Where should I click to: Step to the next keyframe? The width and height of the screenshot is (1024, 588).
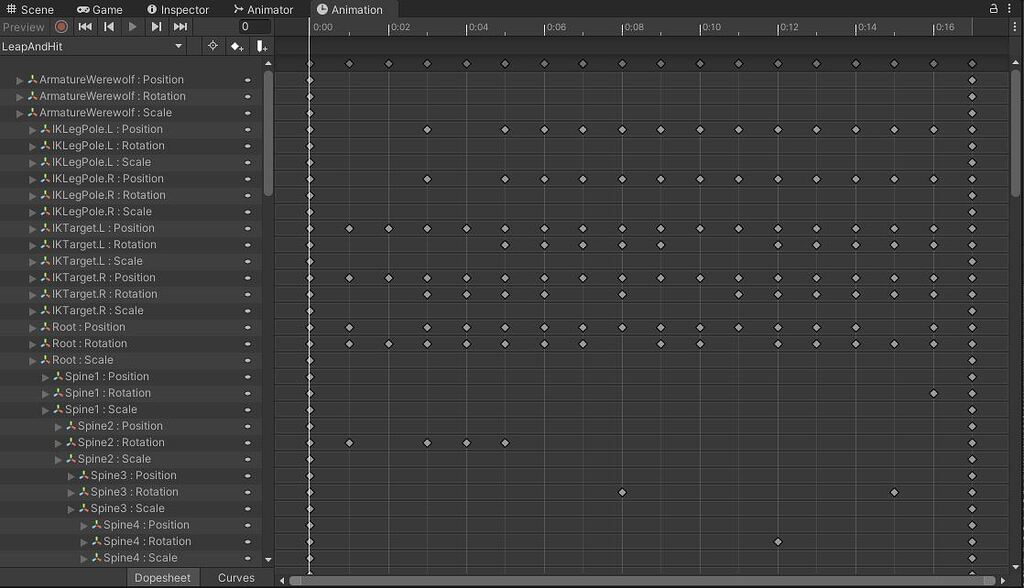click(x=156, y=27)
